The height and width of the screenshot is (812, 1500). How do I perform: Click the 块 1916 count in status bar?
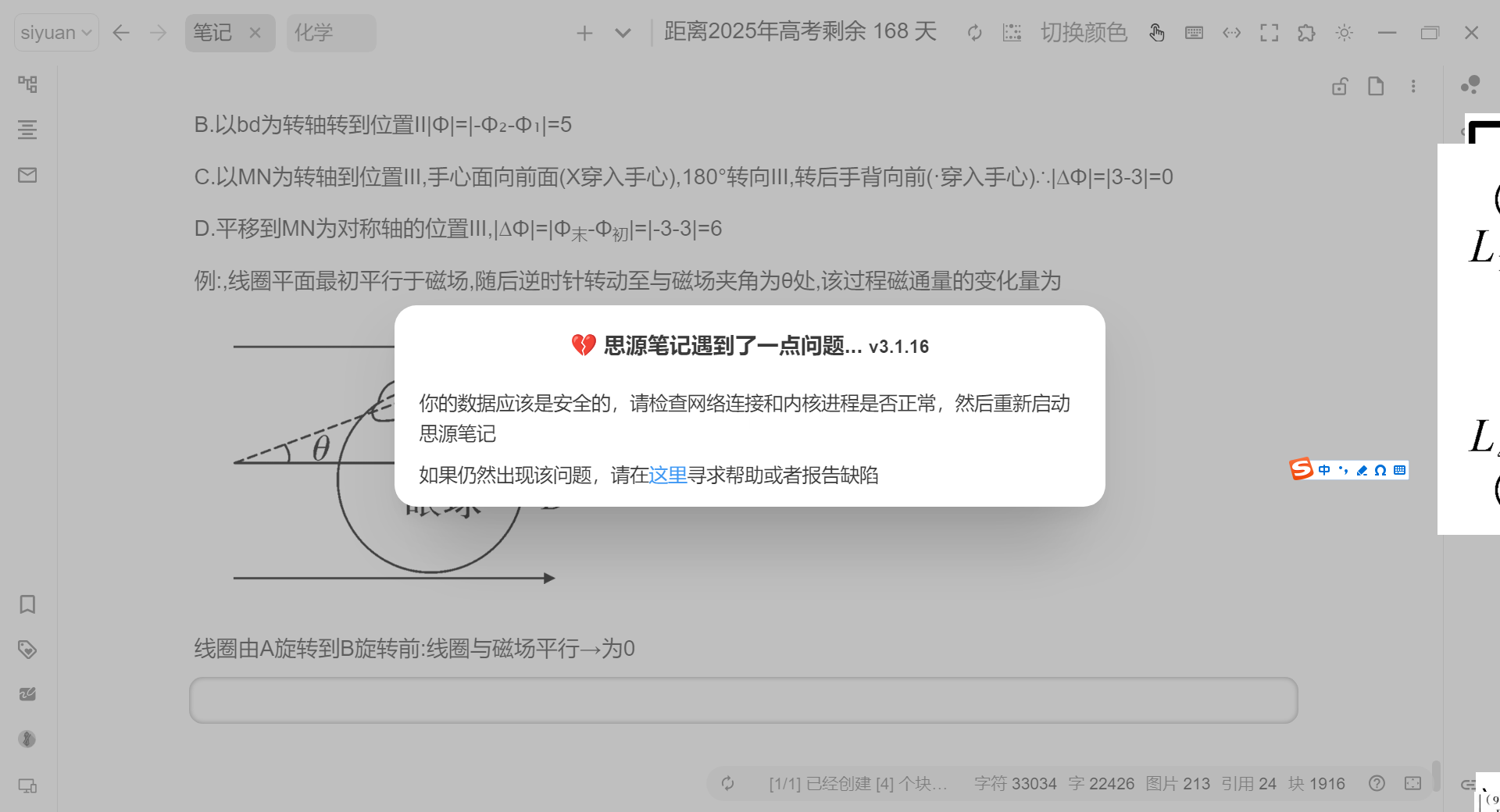click(1316, 783)
